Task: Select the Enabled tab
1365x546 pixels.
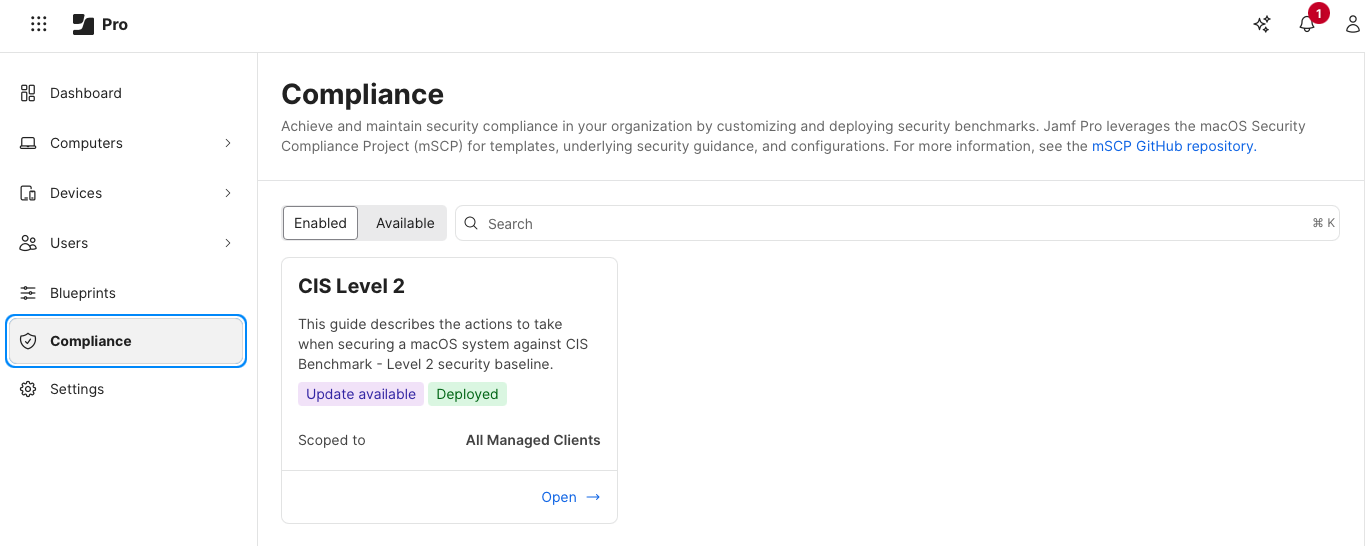Action: [320, 223]
